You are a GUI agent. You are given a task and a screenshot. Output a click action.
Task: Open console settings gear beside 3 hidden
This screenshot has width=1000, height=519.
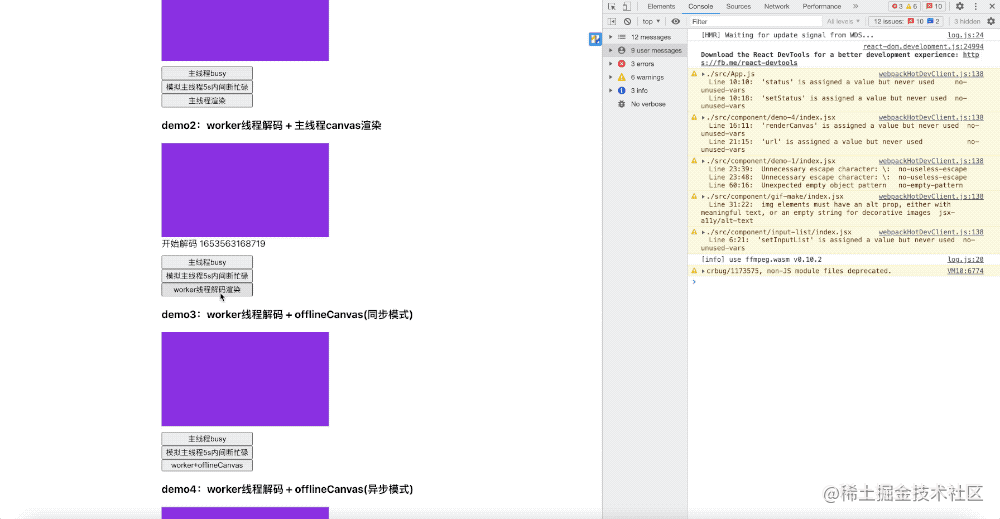pyautogui.click(x=990, y=22)
